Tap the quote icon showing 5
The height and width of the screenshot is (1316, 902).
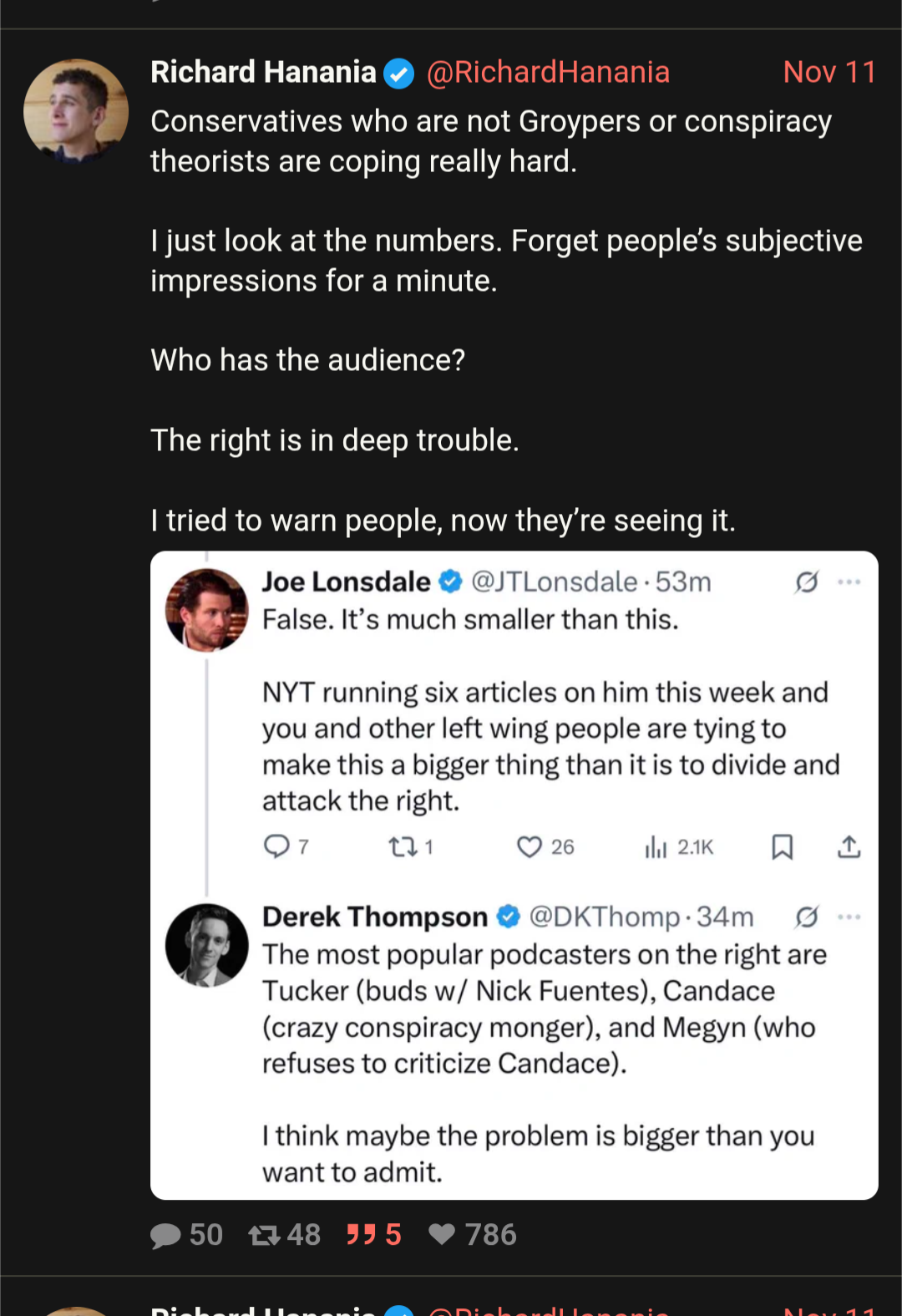click(361, 1234)
